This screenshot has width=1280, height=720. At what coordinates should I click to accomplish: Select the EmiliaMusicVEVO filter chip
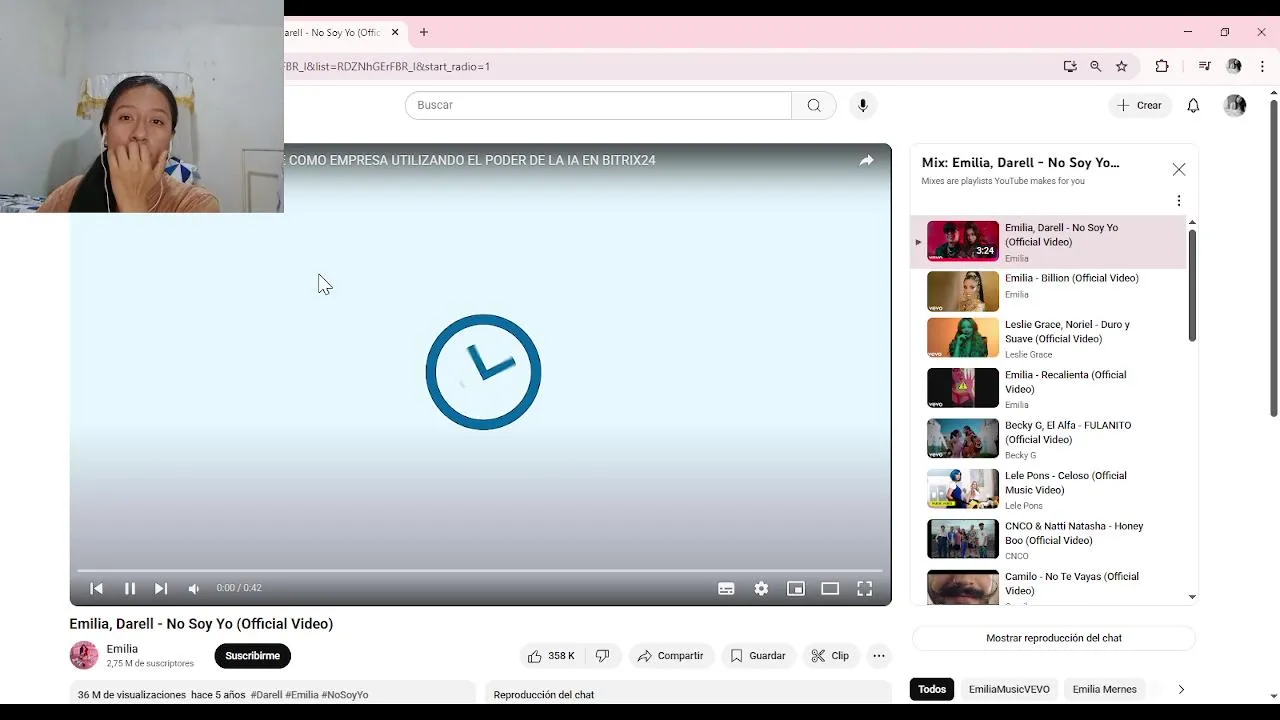pyautogui.click(x=1009, y=689)
